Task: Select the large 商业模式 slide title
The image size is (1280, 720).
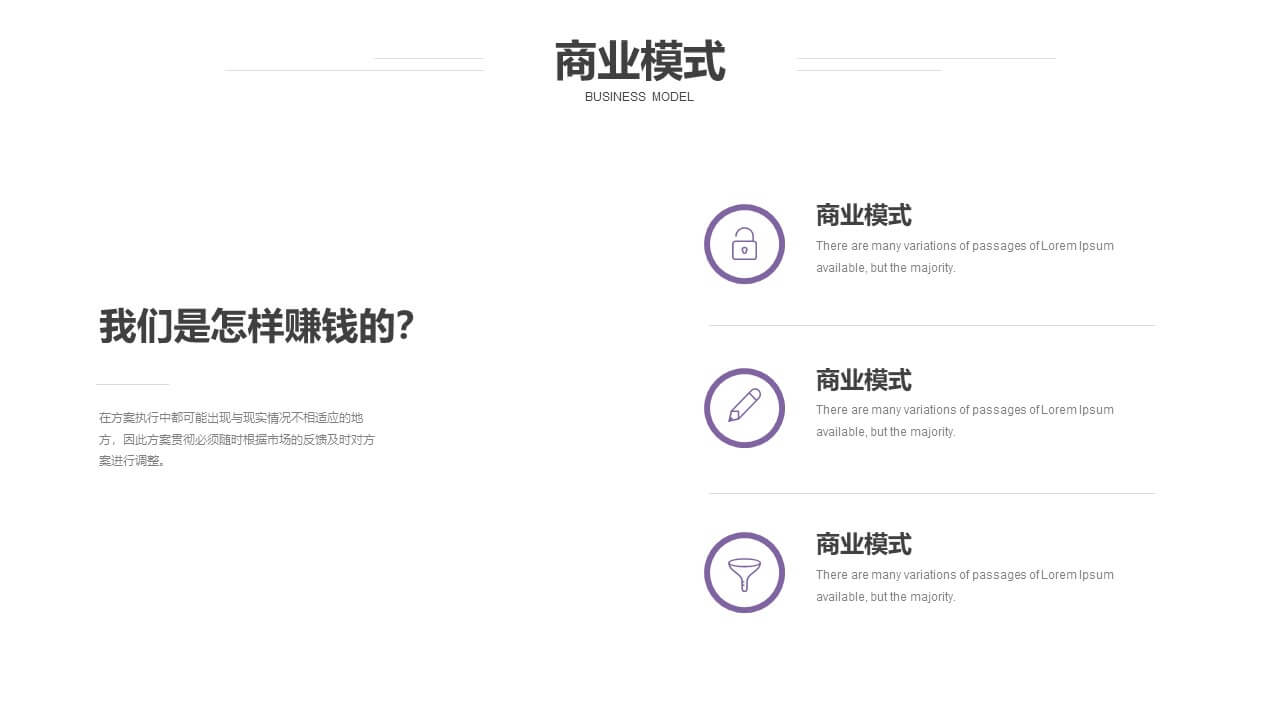Action: [639, 62]
